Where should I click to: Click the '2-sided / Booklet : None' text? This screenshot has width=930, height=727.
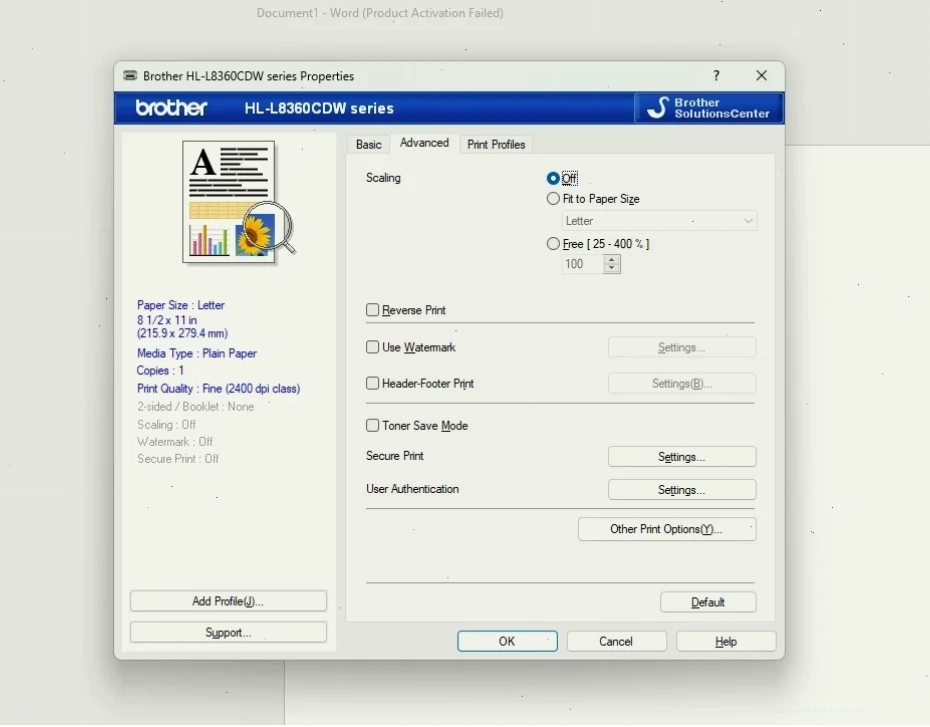195,406
